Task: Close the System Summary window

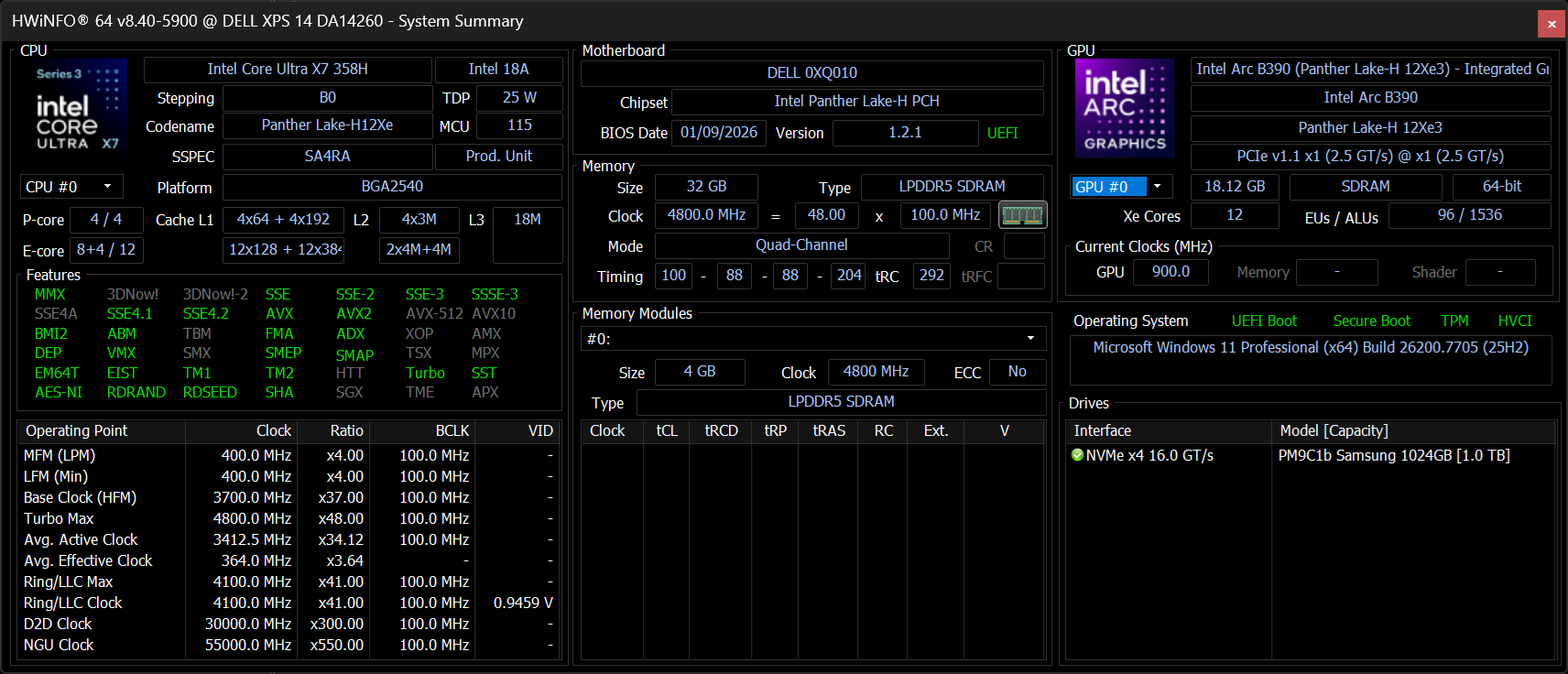Action: [1551, 24]
